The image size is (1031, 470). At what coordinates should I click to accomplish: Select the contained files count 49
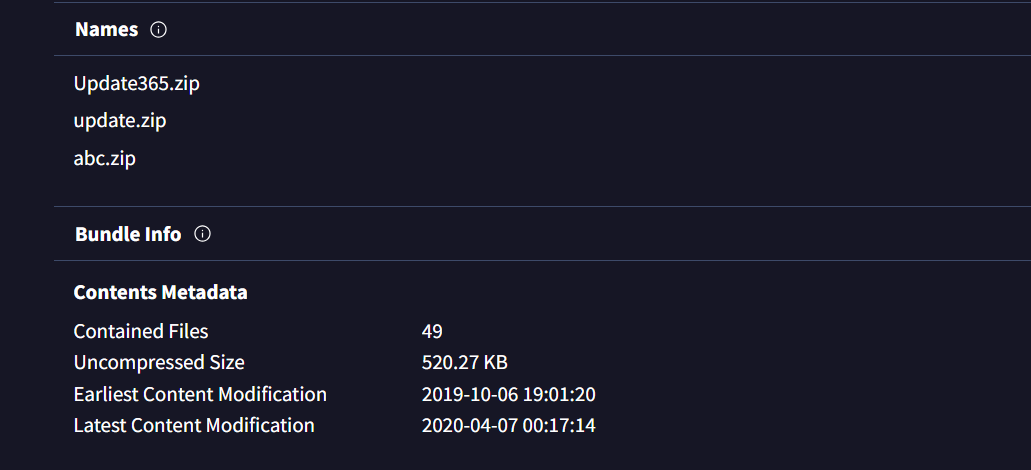click(432, 331)
